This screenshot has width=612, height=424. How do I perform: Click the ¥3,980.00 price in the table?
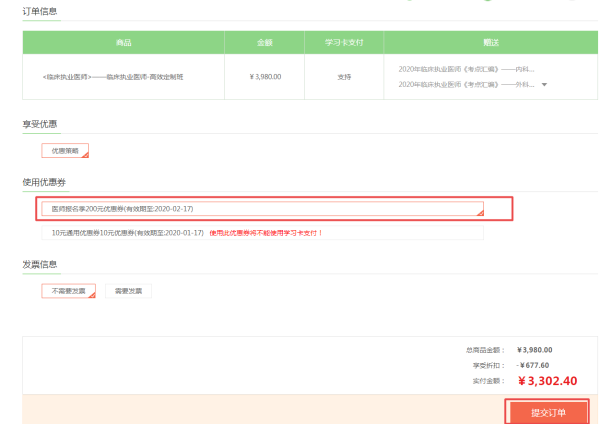tap(265, 76)
